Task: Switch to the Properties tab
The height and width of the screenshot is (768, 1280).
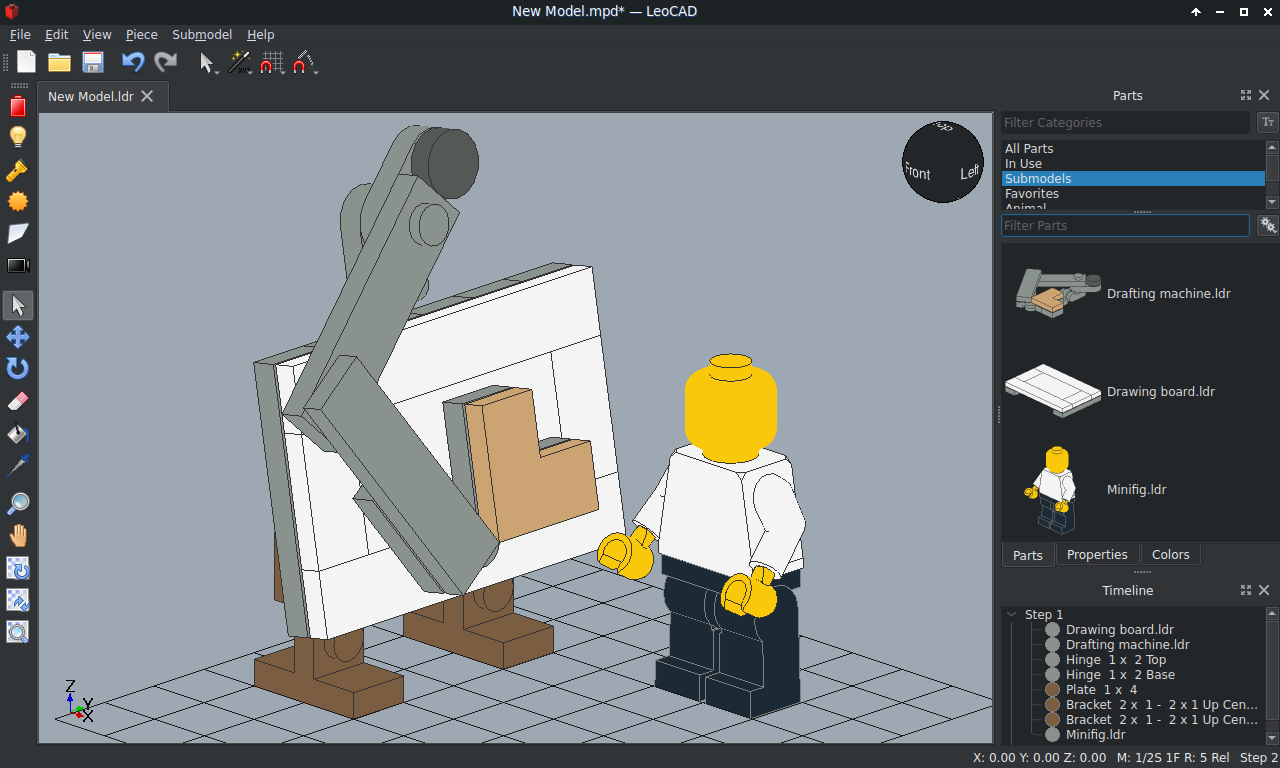Action: click(x=1097, y=555)
